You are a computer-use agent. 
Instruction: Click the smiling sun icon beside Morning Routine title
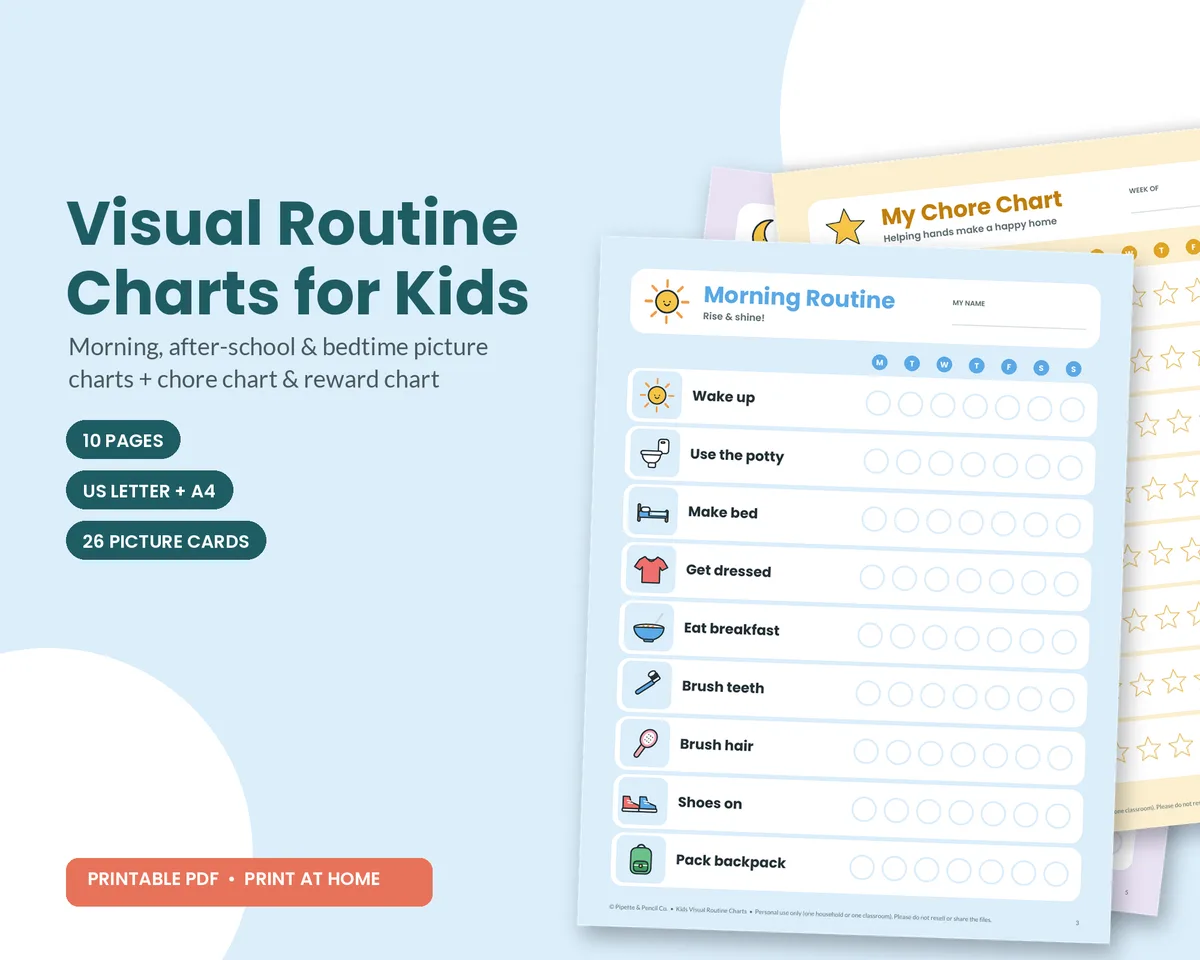coord(666,302)
